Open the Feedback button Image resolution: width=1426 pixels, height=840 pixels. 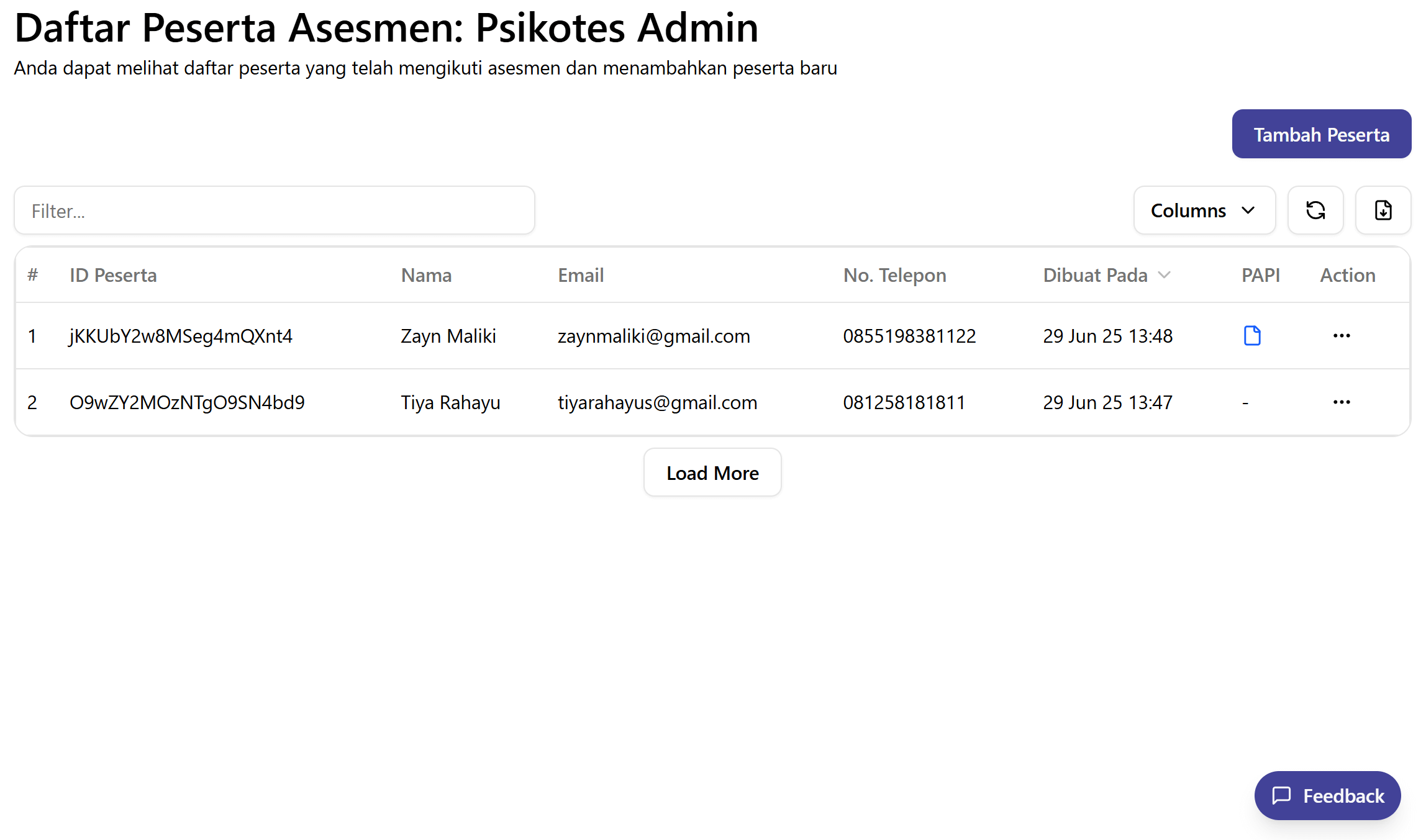point(1327,795)
